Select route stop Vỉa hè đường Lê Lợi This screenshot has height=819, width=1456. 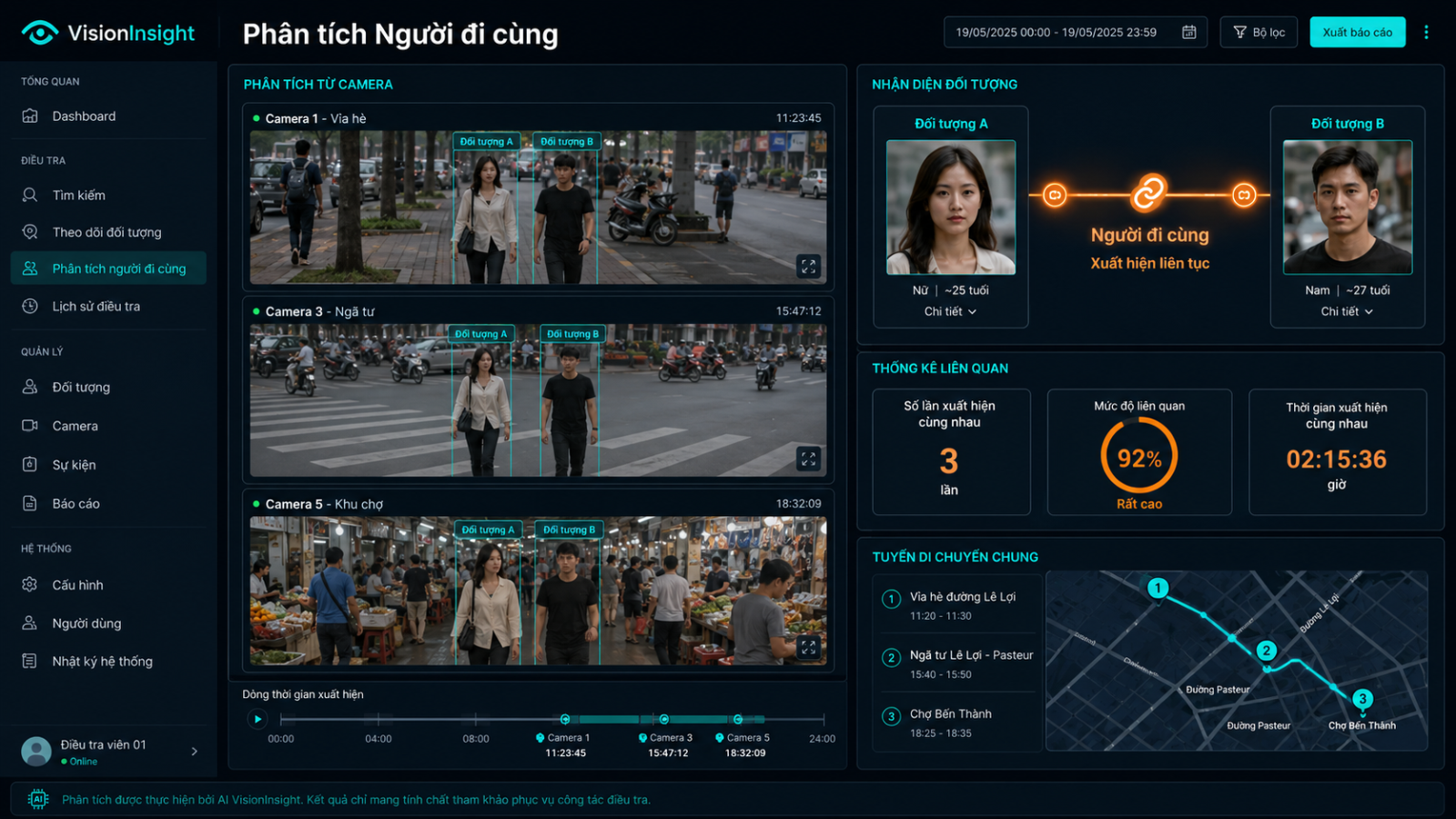click(x=956, y=605)
